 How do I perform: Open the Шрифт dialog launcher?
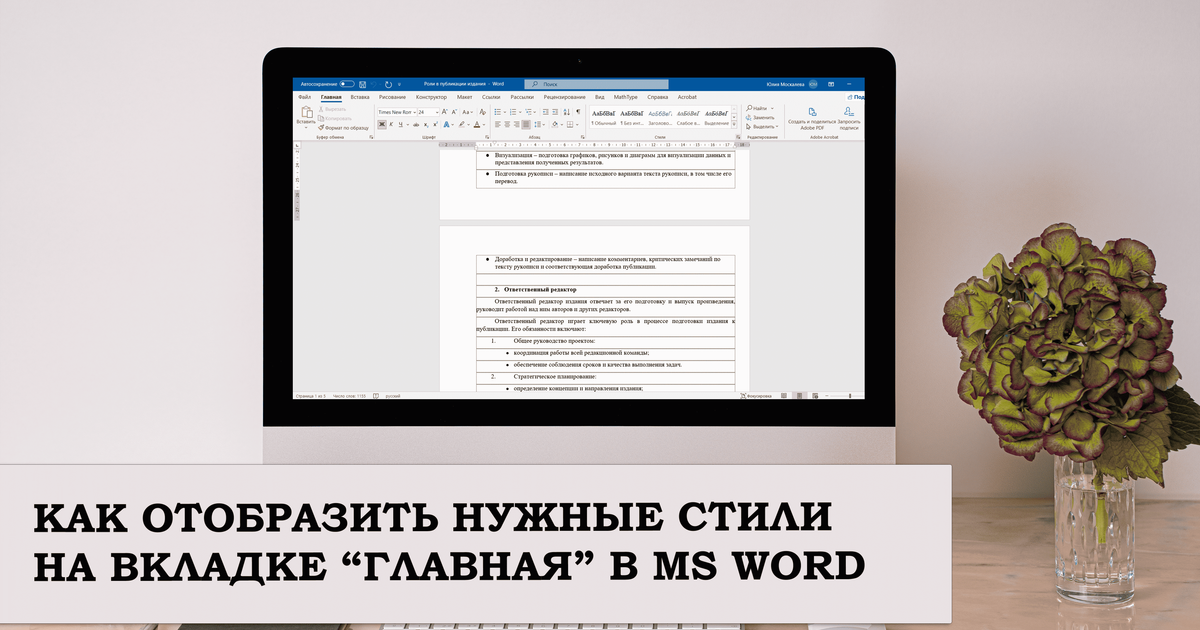click(487, 137)
